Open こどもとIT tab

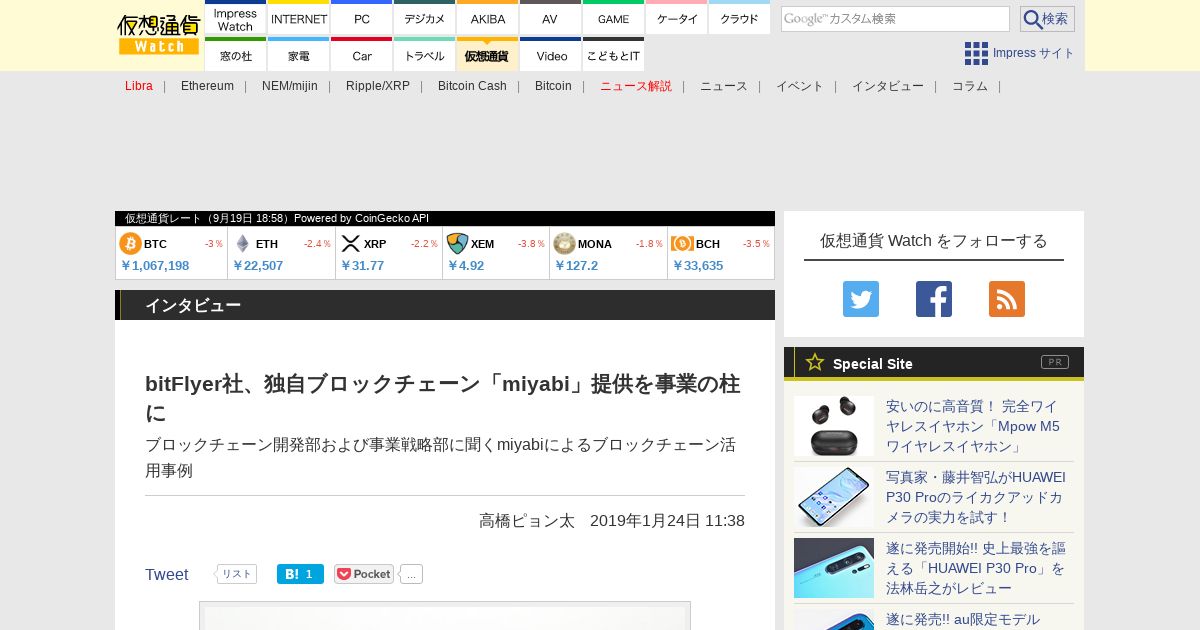click(x=613, y=56)
